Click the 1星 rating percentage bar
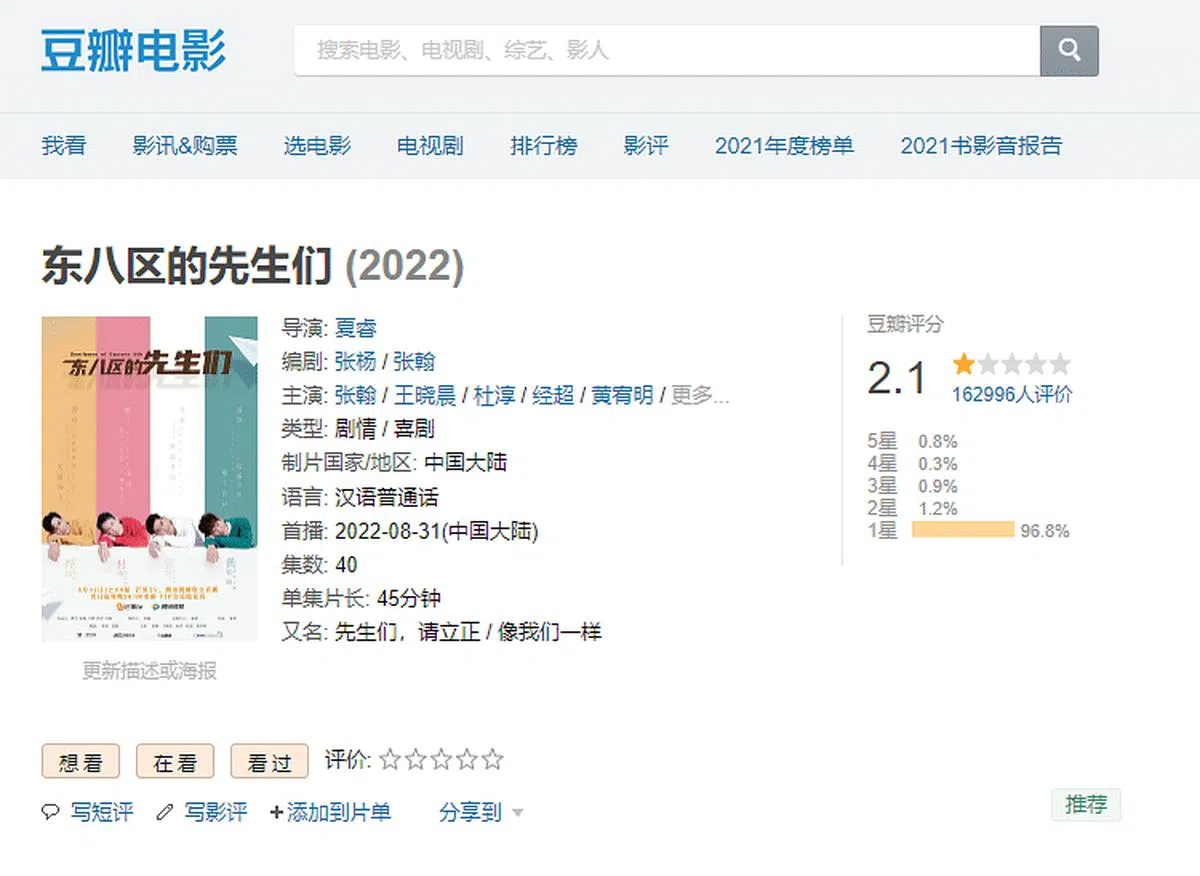Viewport: 1200px width, 876px height. tap(963, 530)
